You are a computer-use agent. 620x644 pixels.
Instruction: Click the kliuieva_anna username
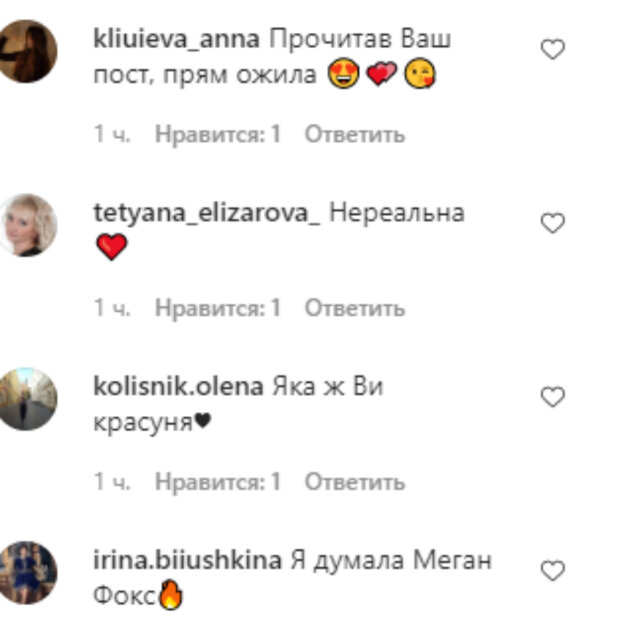[177, 40]
